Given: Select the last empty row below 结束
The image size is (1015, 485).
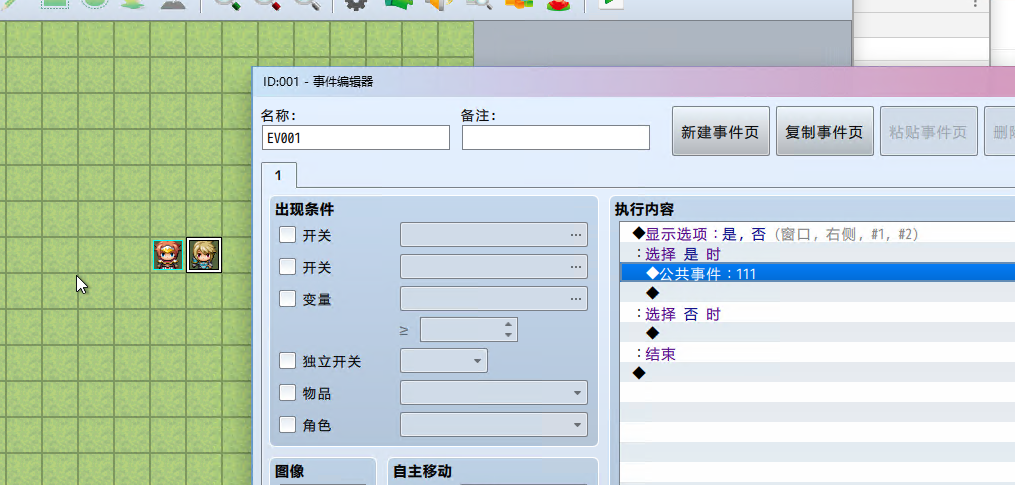Looking at the screenshot, I should pos(817,373).
